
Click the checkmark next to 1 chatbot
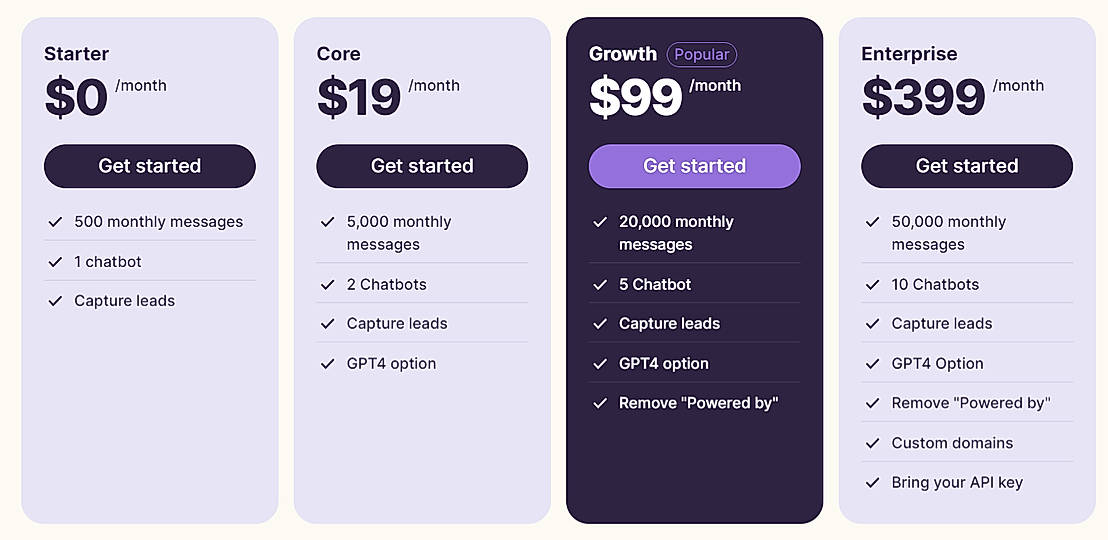click(55, 262)
